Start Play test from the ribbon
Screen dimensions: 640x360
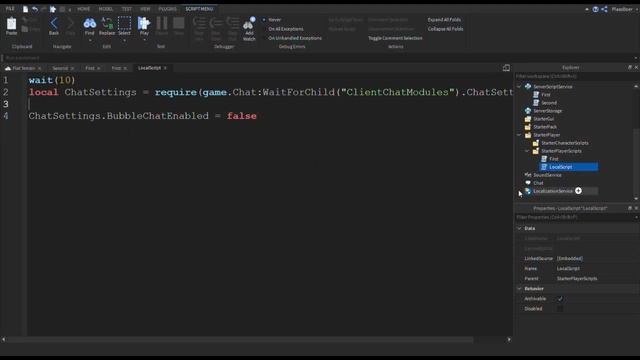[144, 23]
